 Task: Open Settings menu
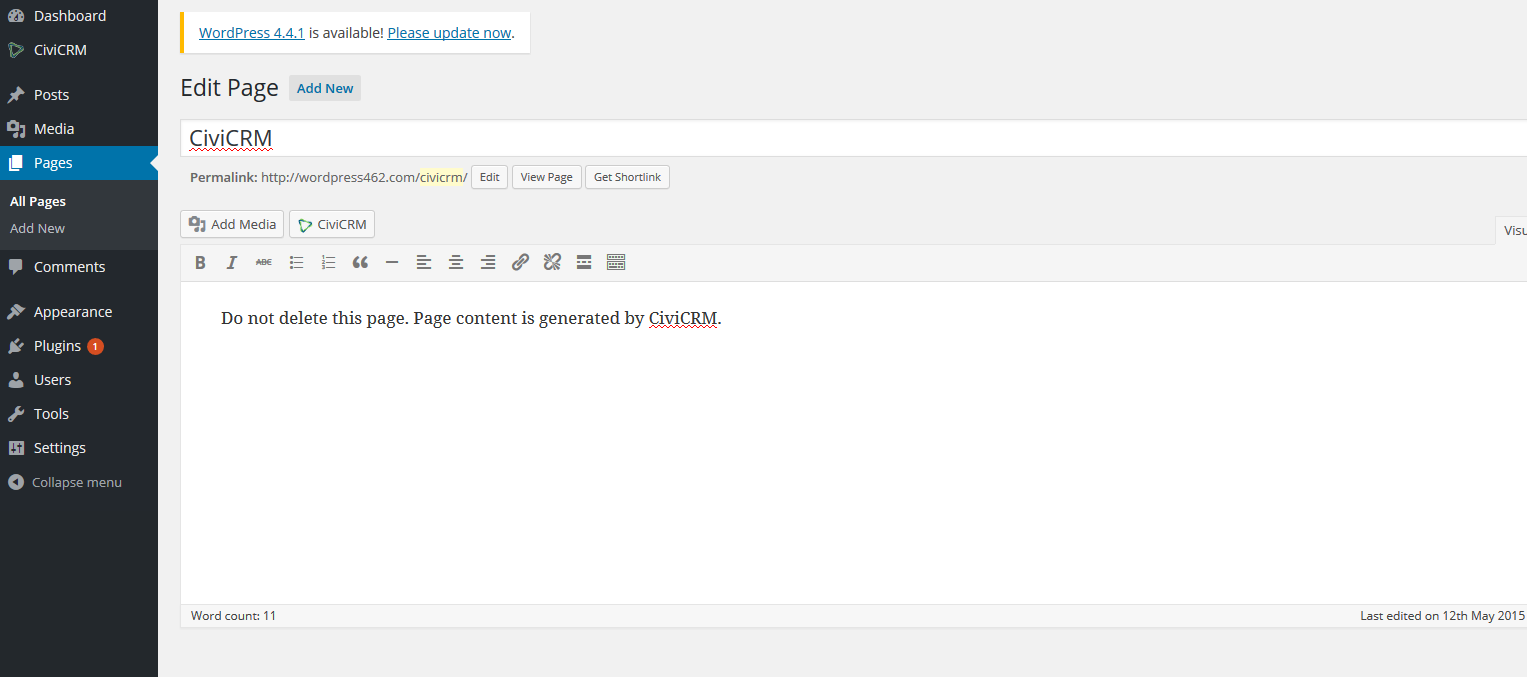click(x=79, y=448)
